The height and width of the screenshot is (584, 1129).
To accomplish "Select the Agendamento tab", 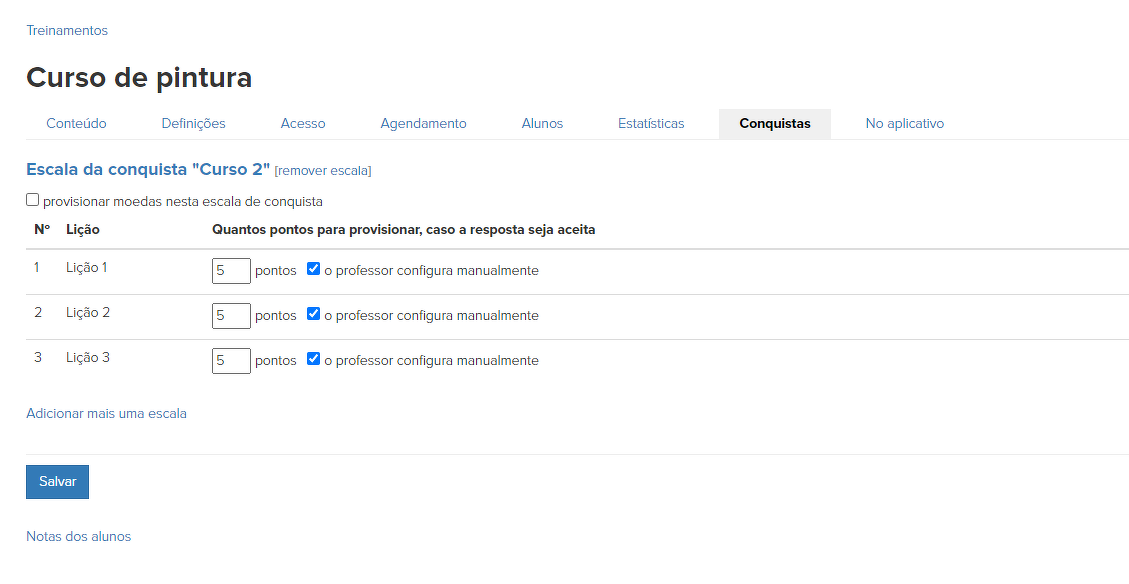I will [423, 123].
